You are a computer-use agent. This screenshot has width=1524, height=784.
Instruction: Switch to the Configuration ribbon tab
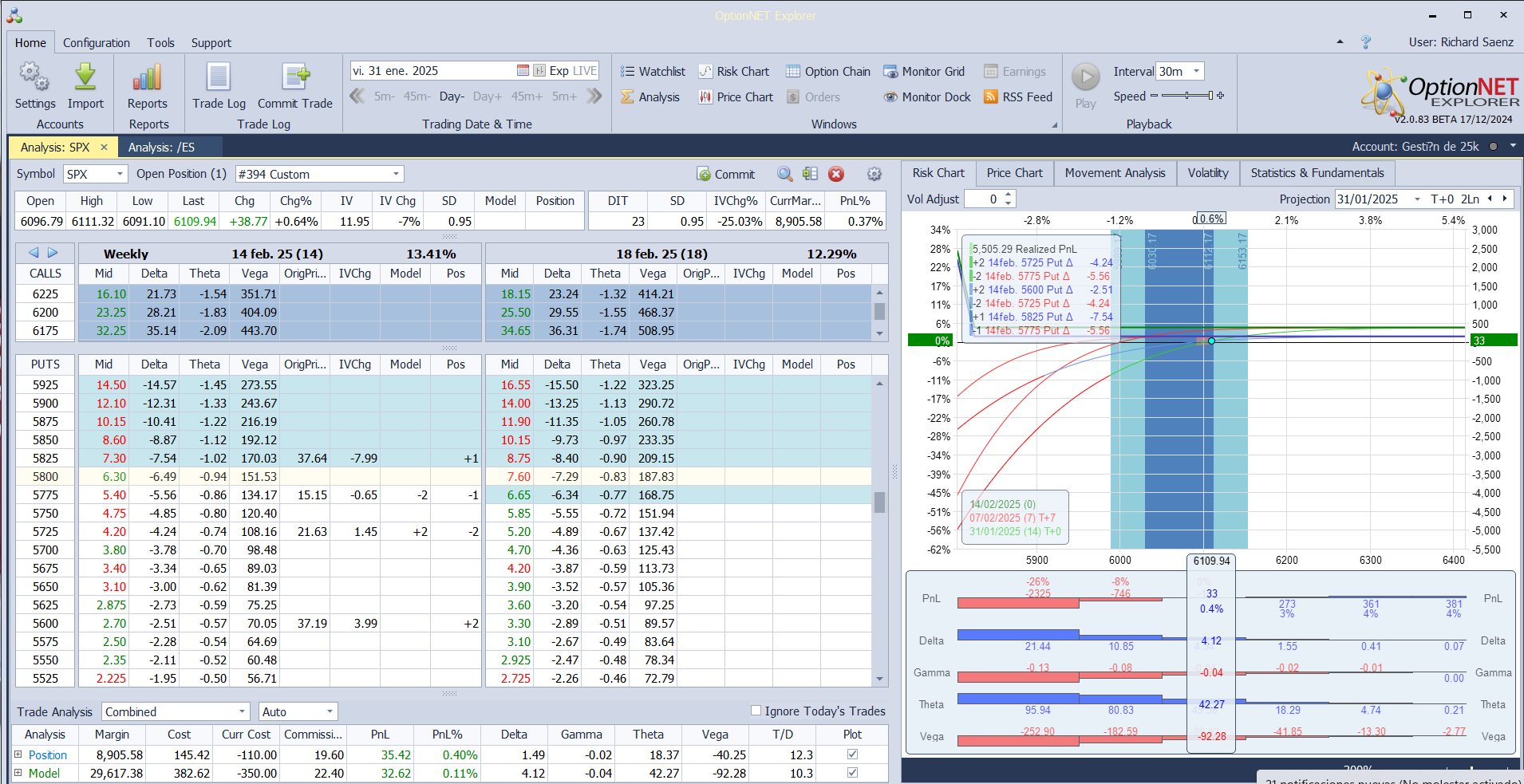[x=97, y=43]
